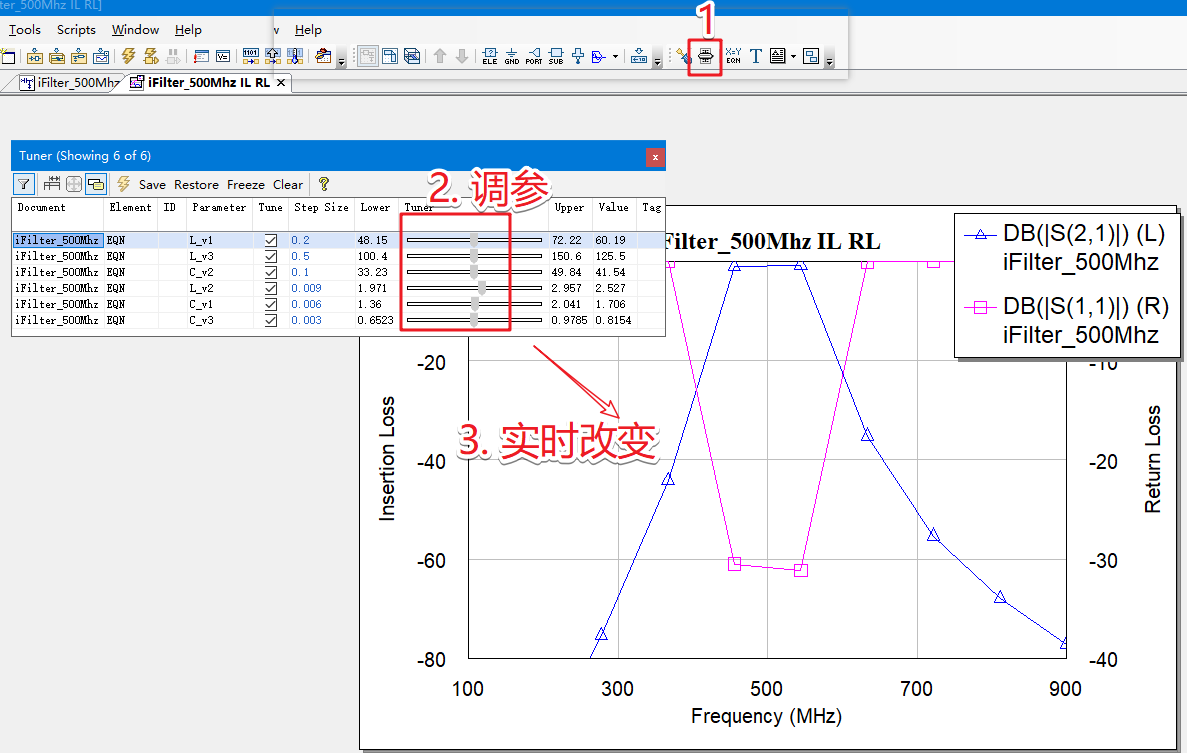Click the L_v2 tuner slider
The height and width of the screenshot is (753, 1187).
474,288
